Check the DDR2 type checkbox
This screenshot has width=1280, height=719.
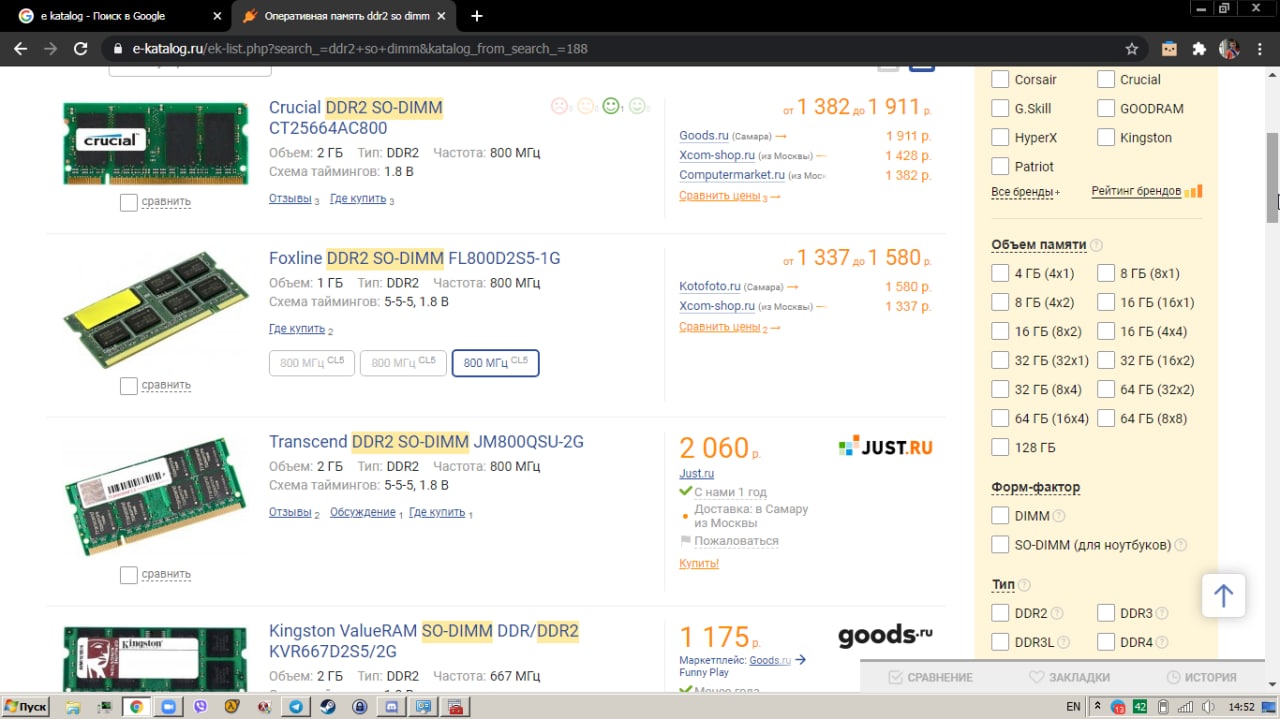pyautogui.click(x=1000, y=613)
